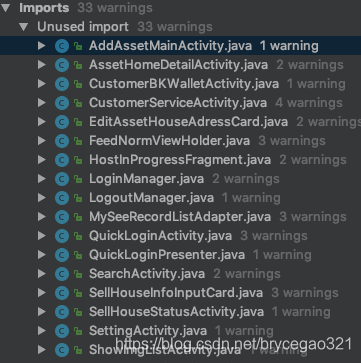Select EditAssetHouseAdressCard.java file name
This screenshot has height=363, width=361.
(188, 122)
